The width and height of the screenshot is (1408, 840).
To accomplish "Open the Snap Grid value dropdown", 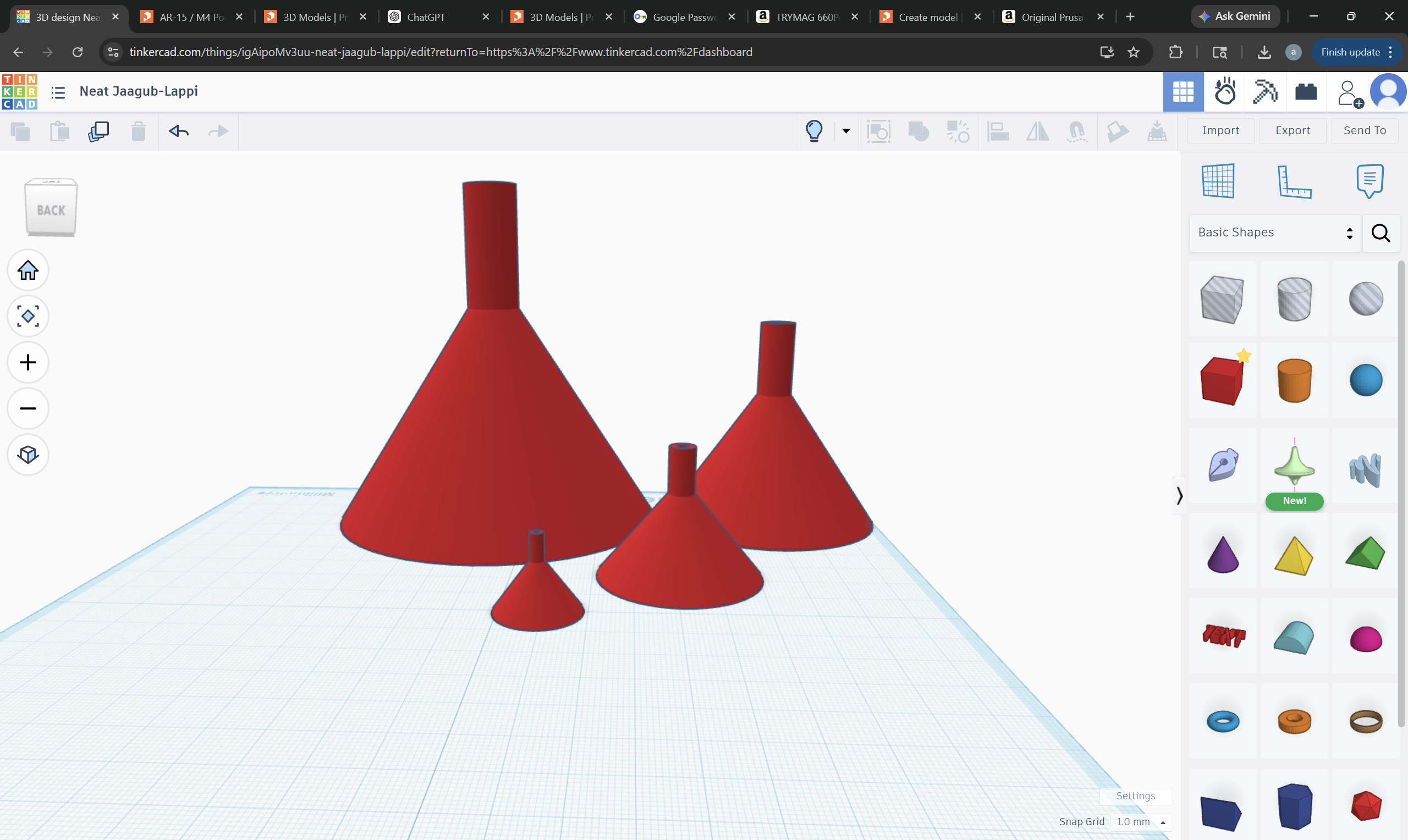I will click(x=1140, y=822).
